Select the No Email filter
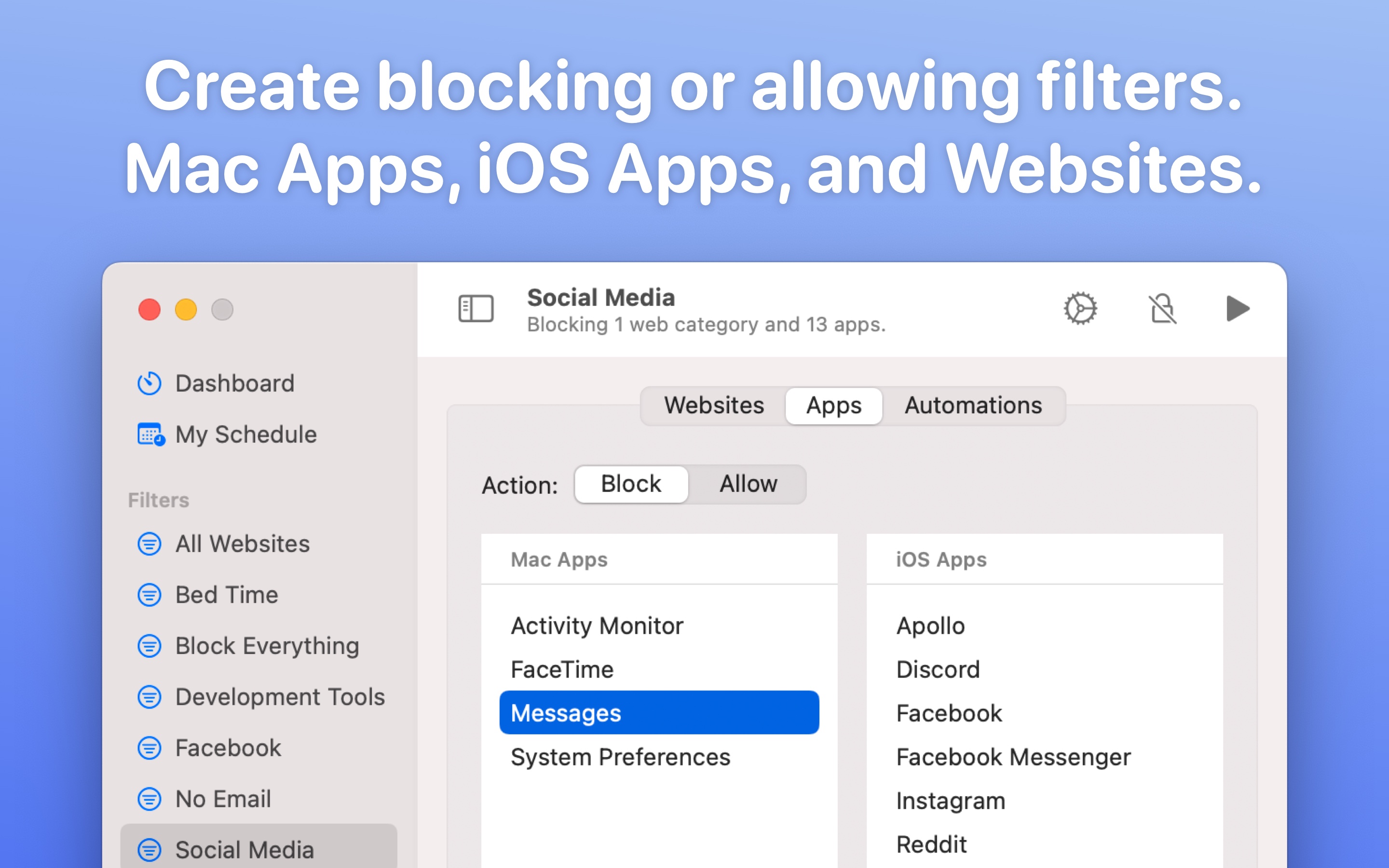This screenshot has height=868, width=1389. tap(223, 799)
